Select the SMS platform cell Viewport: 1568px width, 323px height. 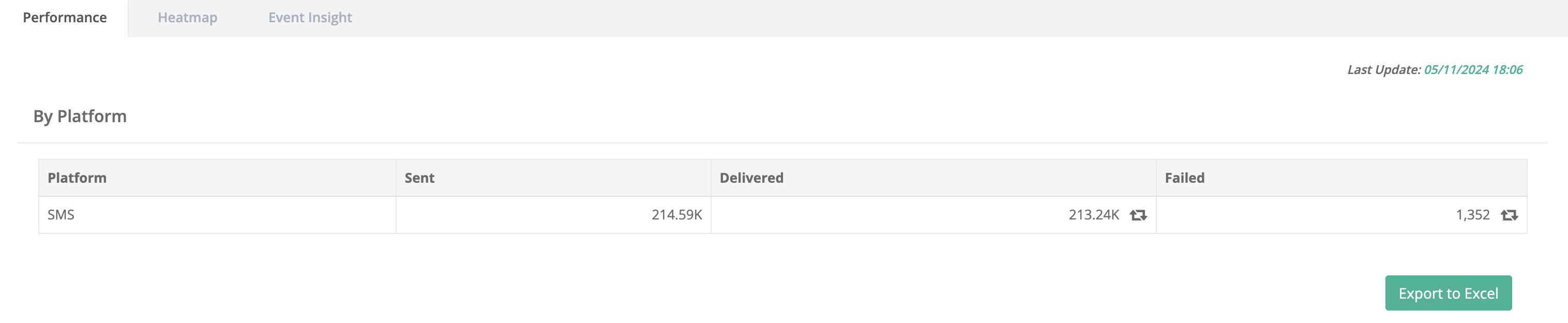coord(61,215)
